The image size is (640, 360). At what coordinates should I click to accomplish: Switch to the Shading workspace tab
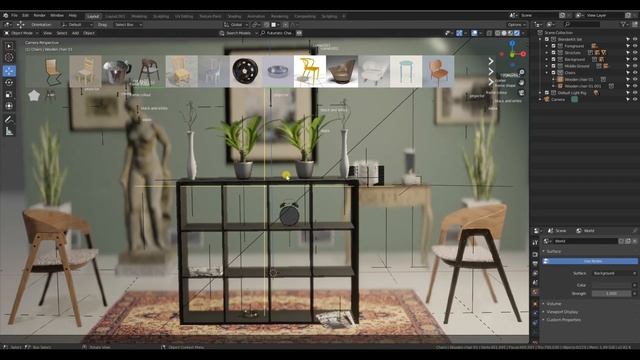(234, 16)
